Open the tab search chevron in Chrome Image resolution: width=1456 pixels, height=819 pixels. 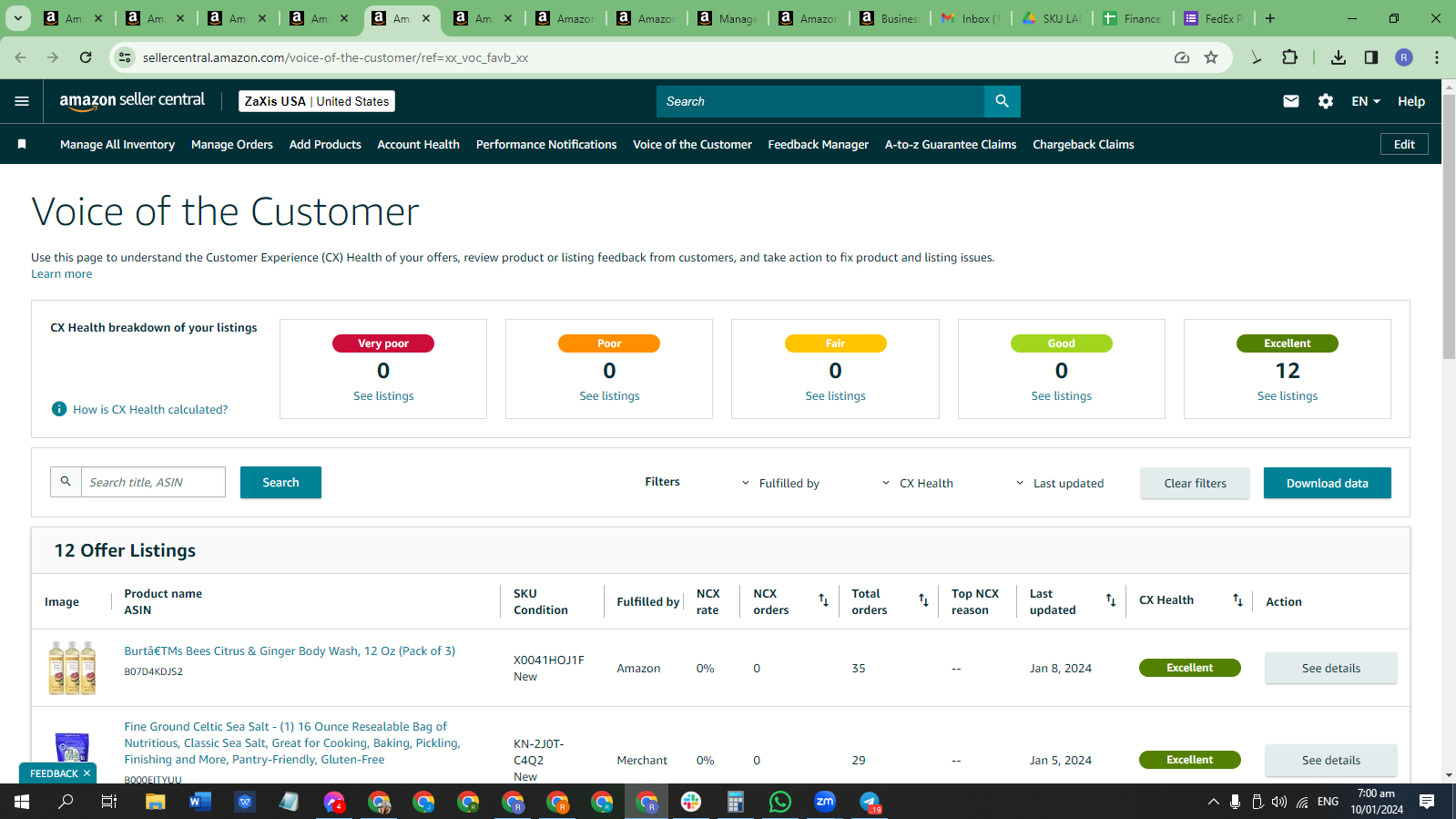(18, 18)
